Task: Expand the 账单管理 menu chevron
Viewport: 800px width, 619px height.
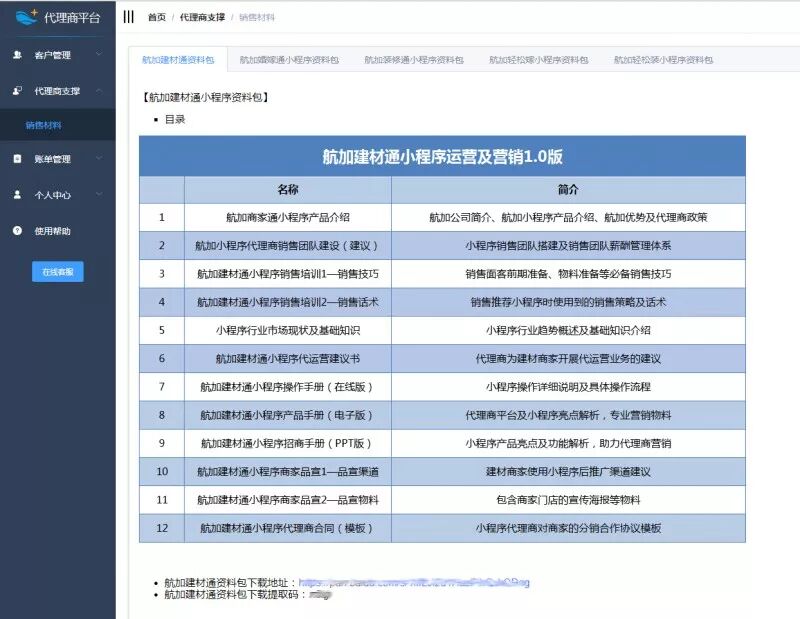Action: (99, 158)
